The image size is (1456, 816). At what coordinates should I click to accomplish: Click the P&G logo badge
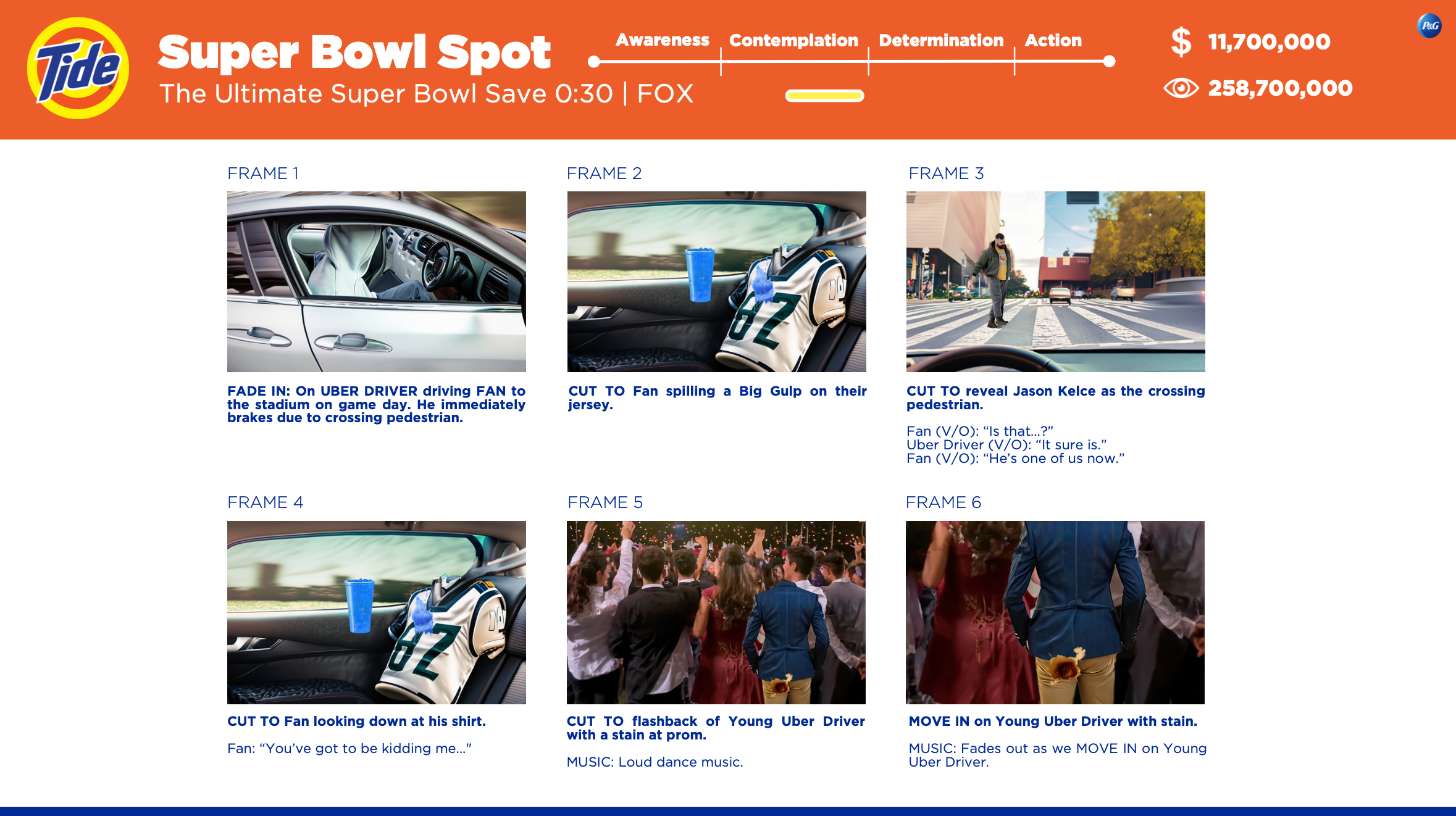coord(1429,26)
